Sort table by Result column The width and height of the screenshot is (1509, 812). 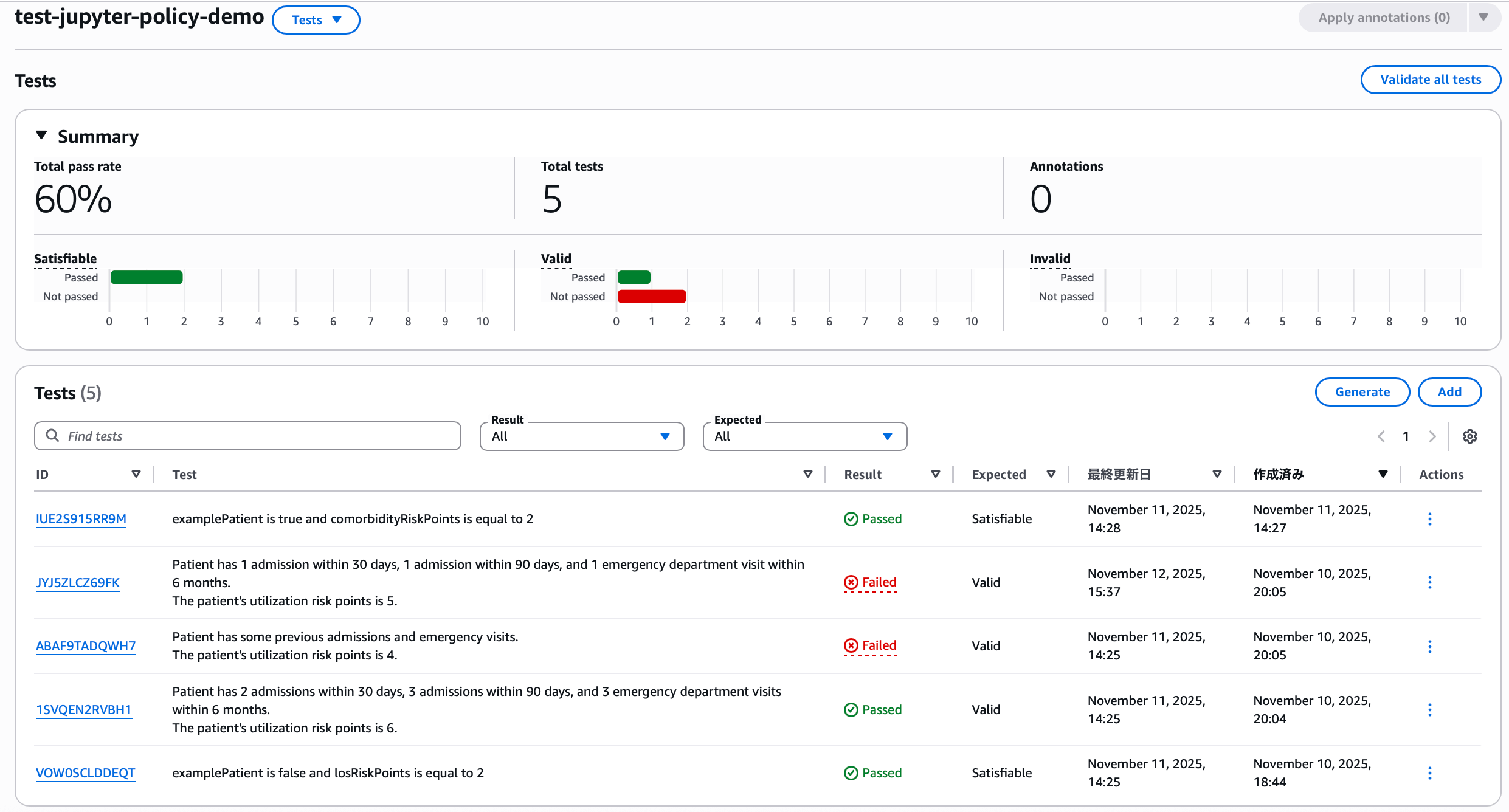click(x=935, y=474)
